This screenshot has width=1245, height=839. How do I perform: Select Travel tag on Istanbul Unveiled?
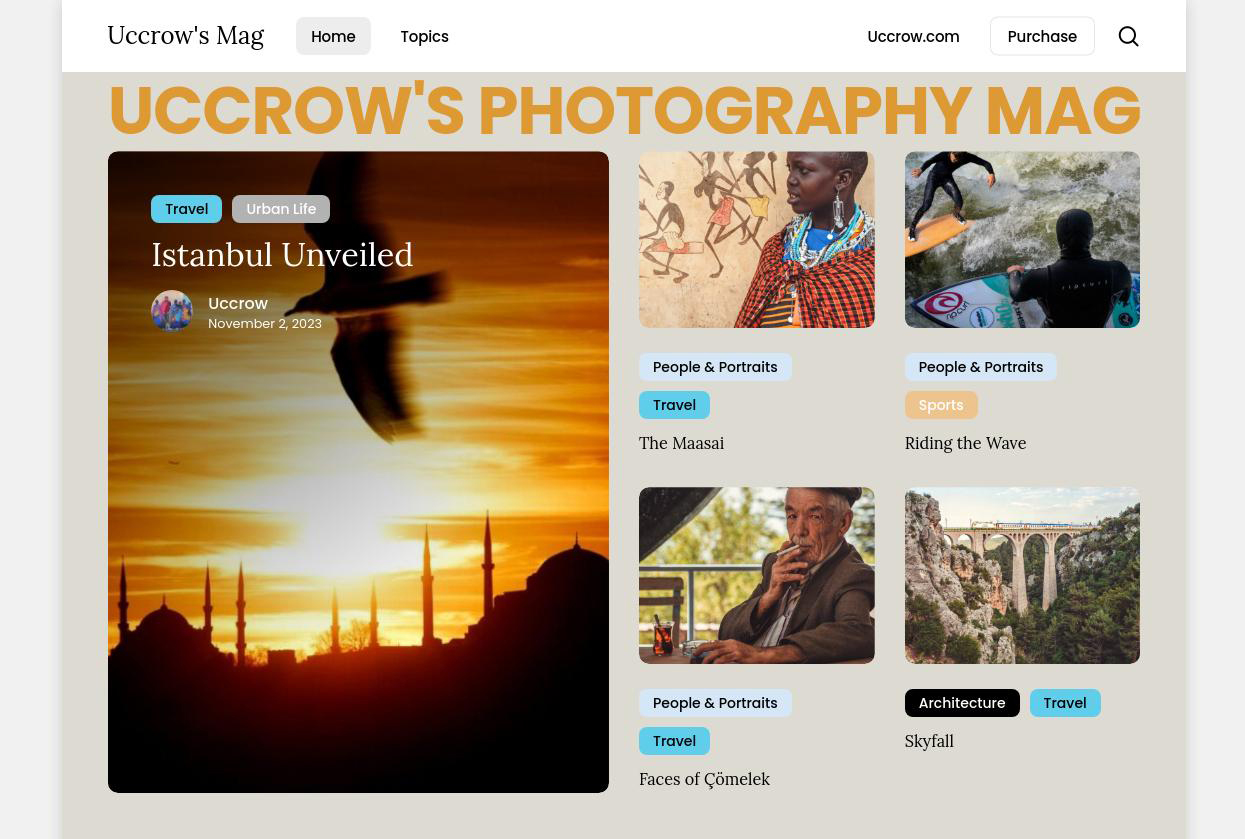click(x=187, y=209)
